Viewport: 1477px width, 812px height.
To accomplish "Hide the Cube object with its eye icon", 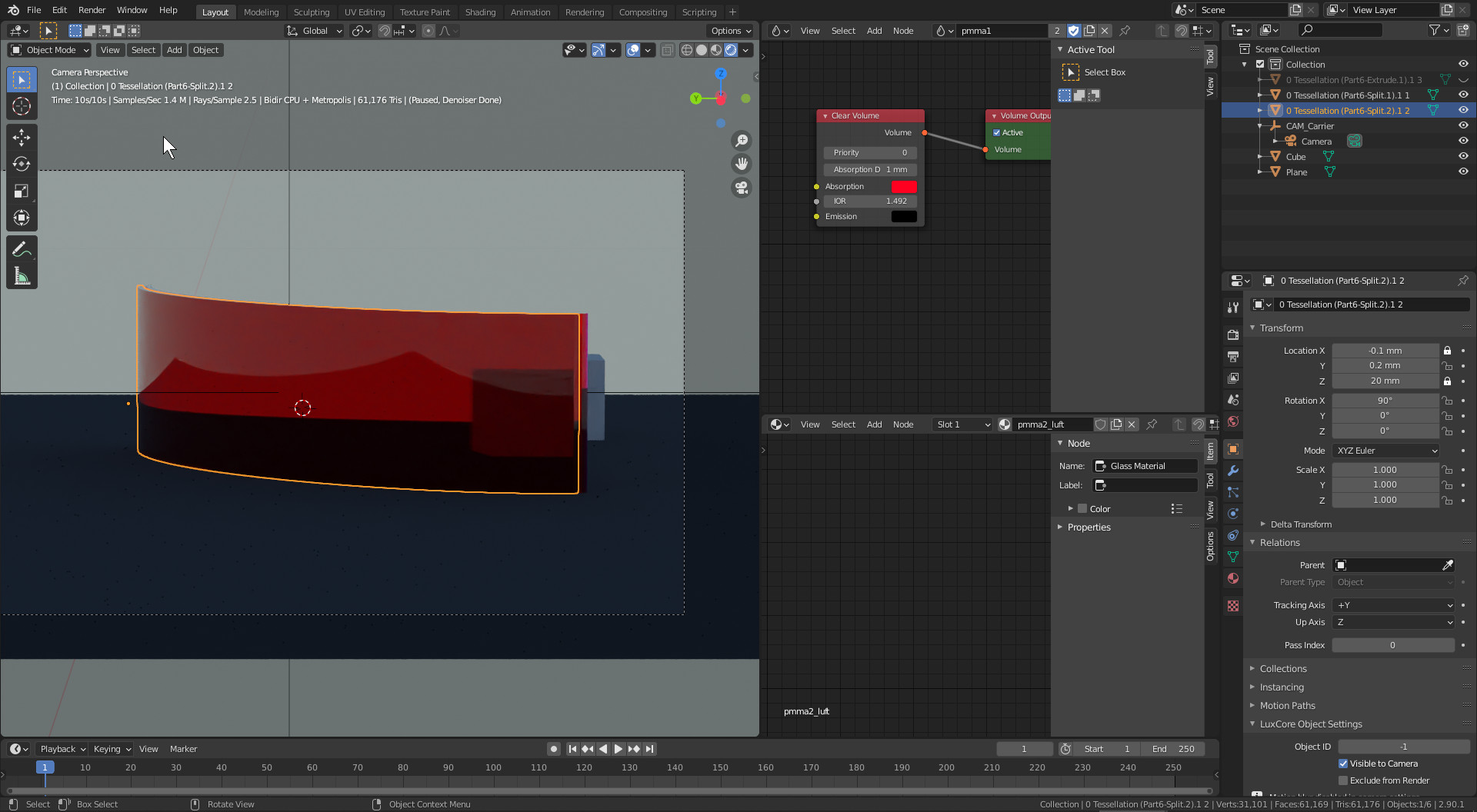I will 1463,157.
